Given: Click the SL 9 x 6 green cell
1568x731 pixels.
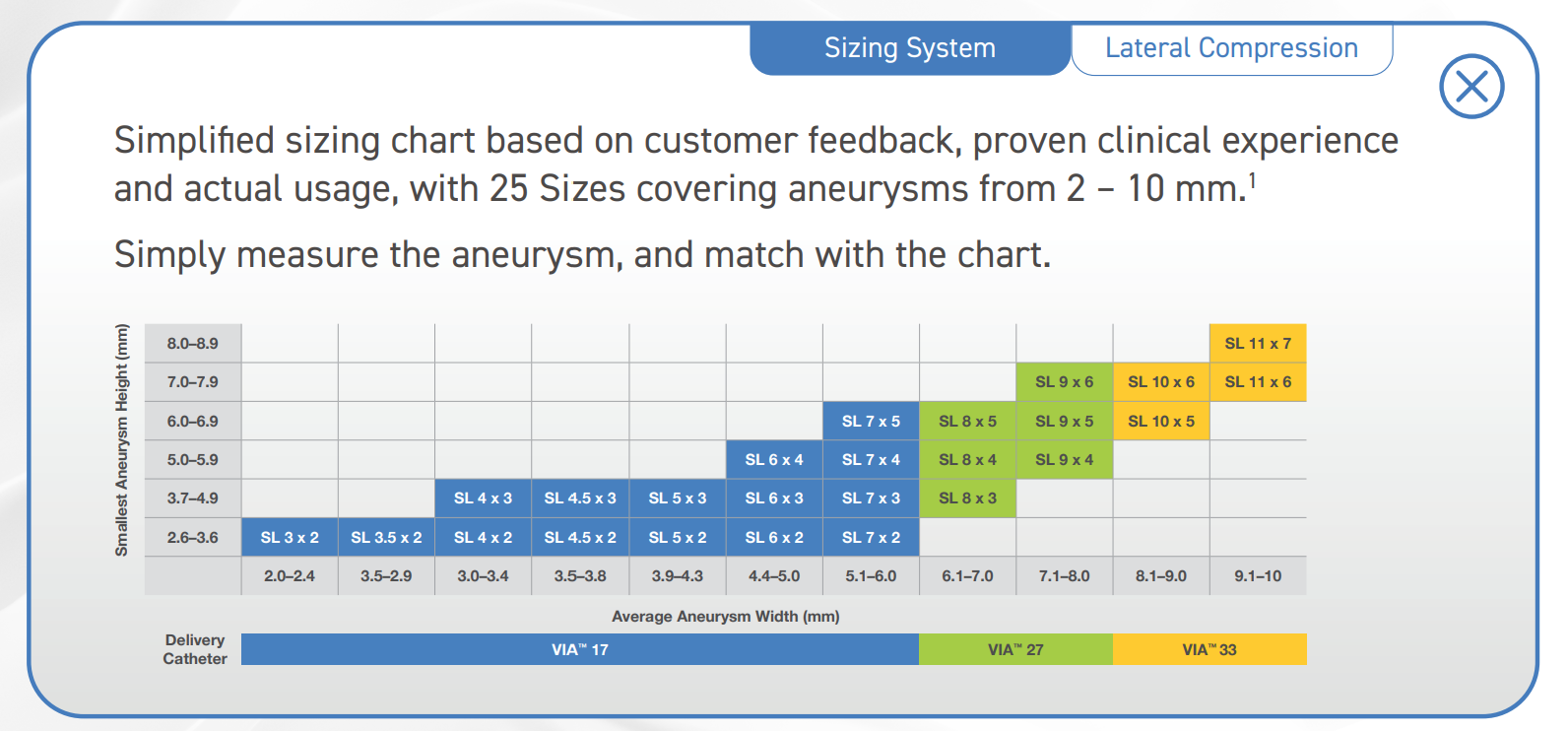Looking at the screenshot, I should pyautogui.click(x=1065, y=381).
